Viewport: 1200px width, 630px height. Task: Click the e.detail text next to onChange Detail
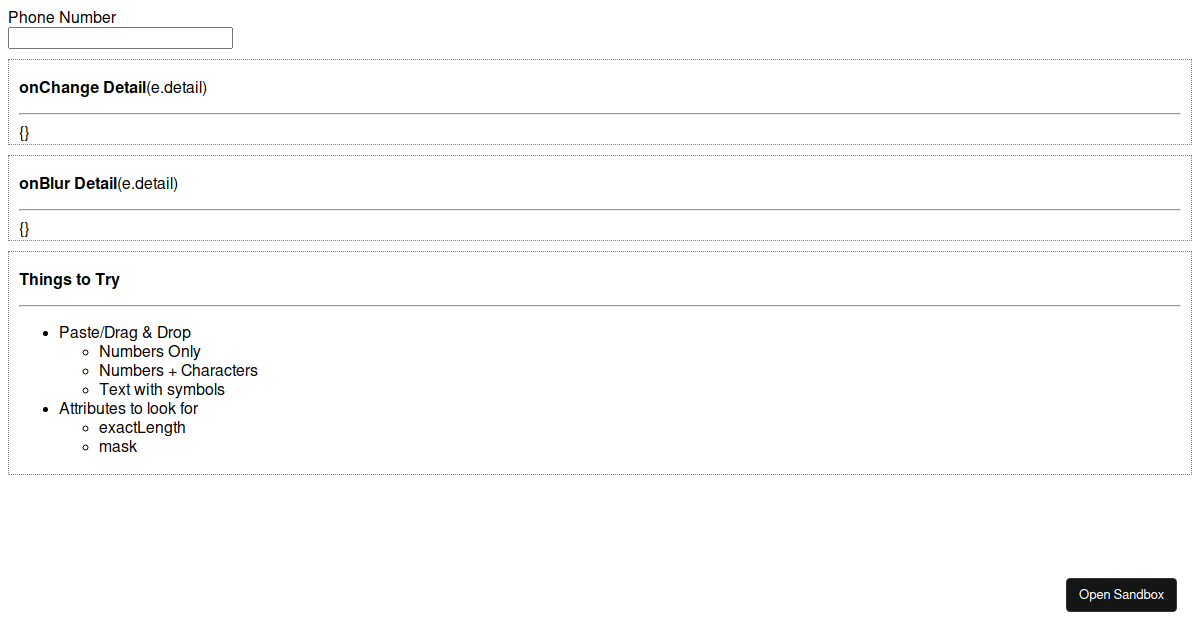tap(177, 88)
